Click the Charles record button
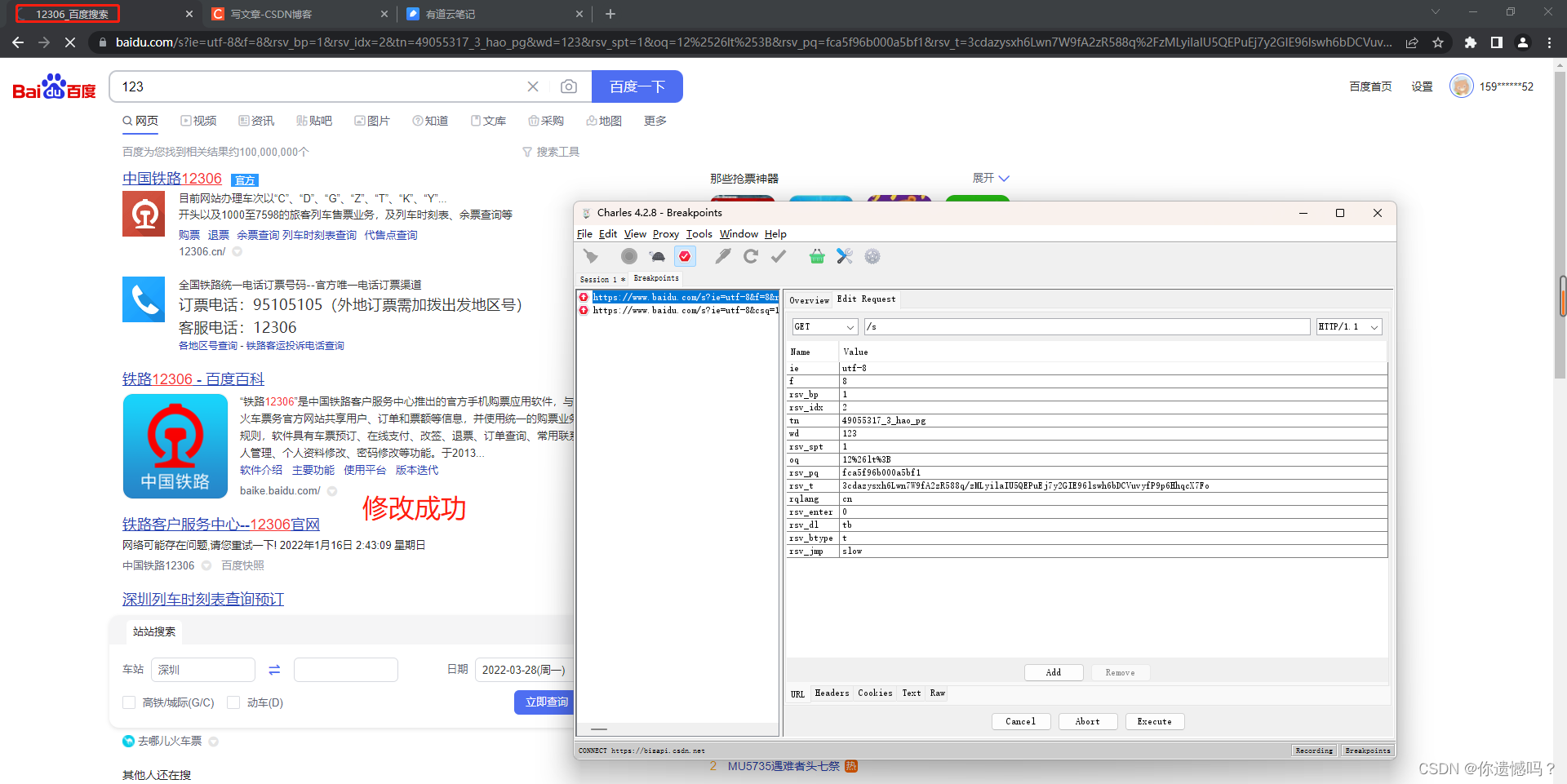This screenshot has width=1567, height=784. pyautogui.click(x=628, y=256)
